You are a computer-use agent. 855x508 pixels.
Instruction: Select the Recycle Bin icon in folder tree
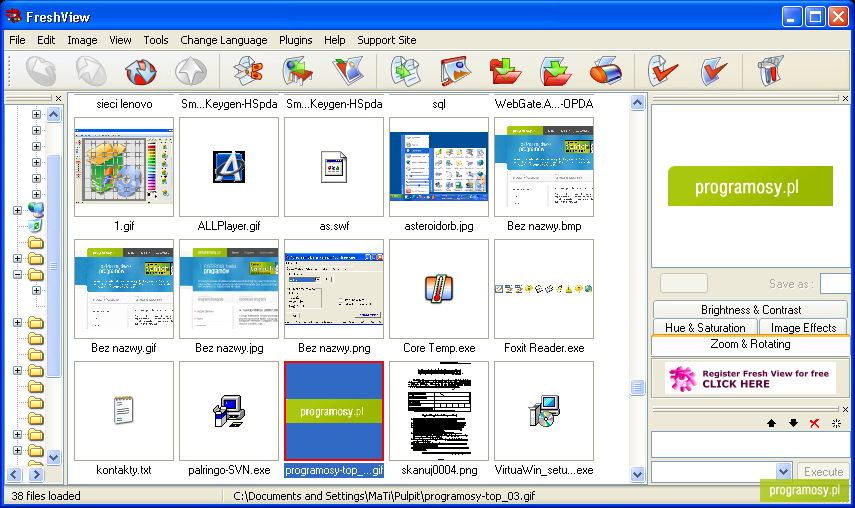[35, 226]
